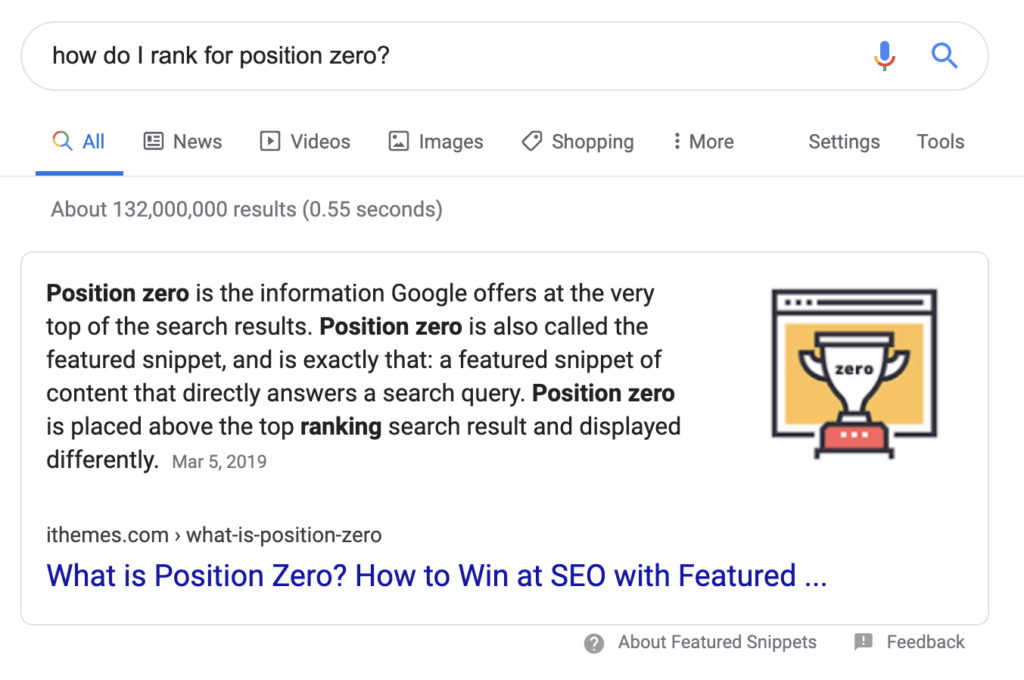Click the blue magnifying glass search icon
This screenshot has width=1024, height=680.
point(944,56)
